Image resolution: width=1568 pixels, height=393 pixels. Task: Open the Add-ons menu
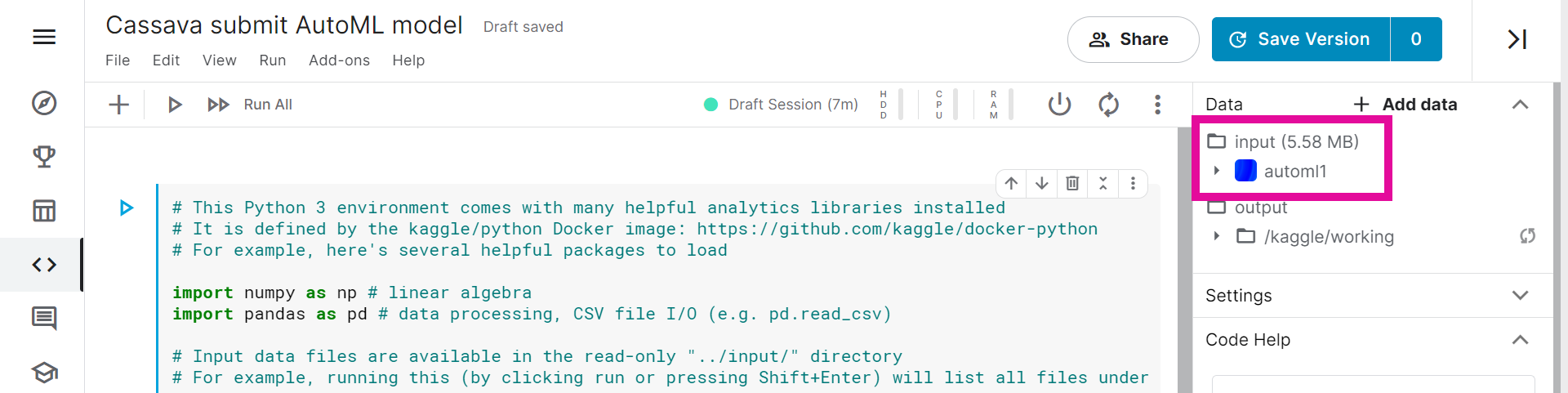click(339, 60)
